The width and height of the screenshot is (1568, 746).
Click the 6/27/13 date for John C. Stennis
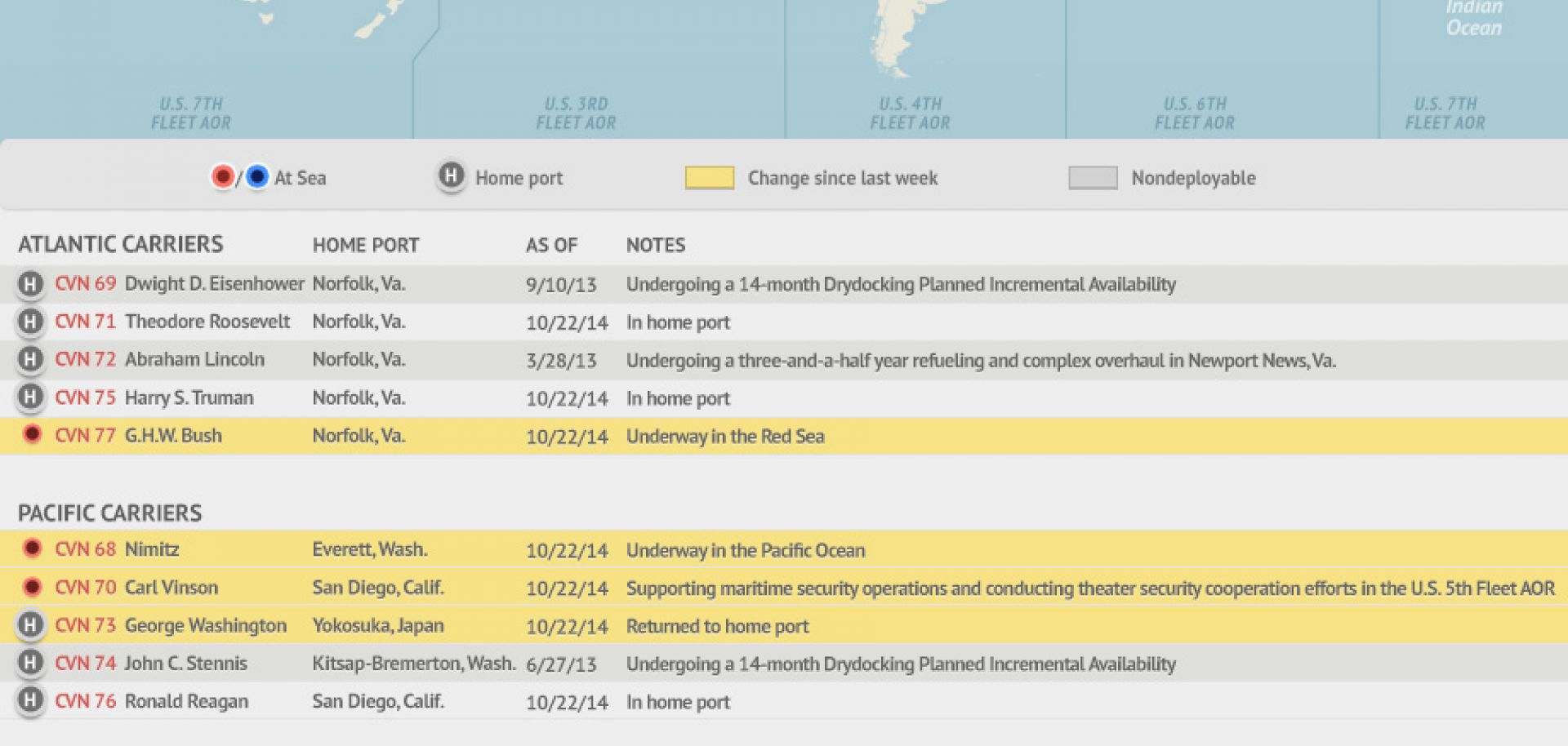(x=561, y=664)
